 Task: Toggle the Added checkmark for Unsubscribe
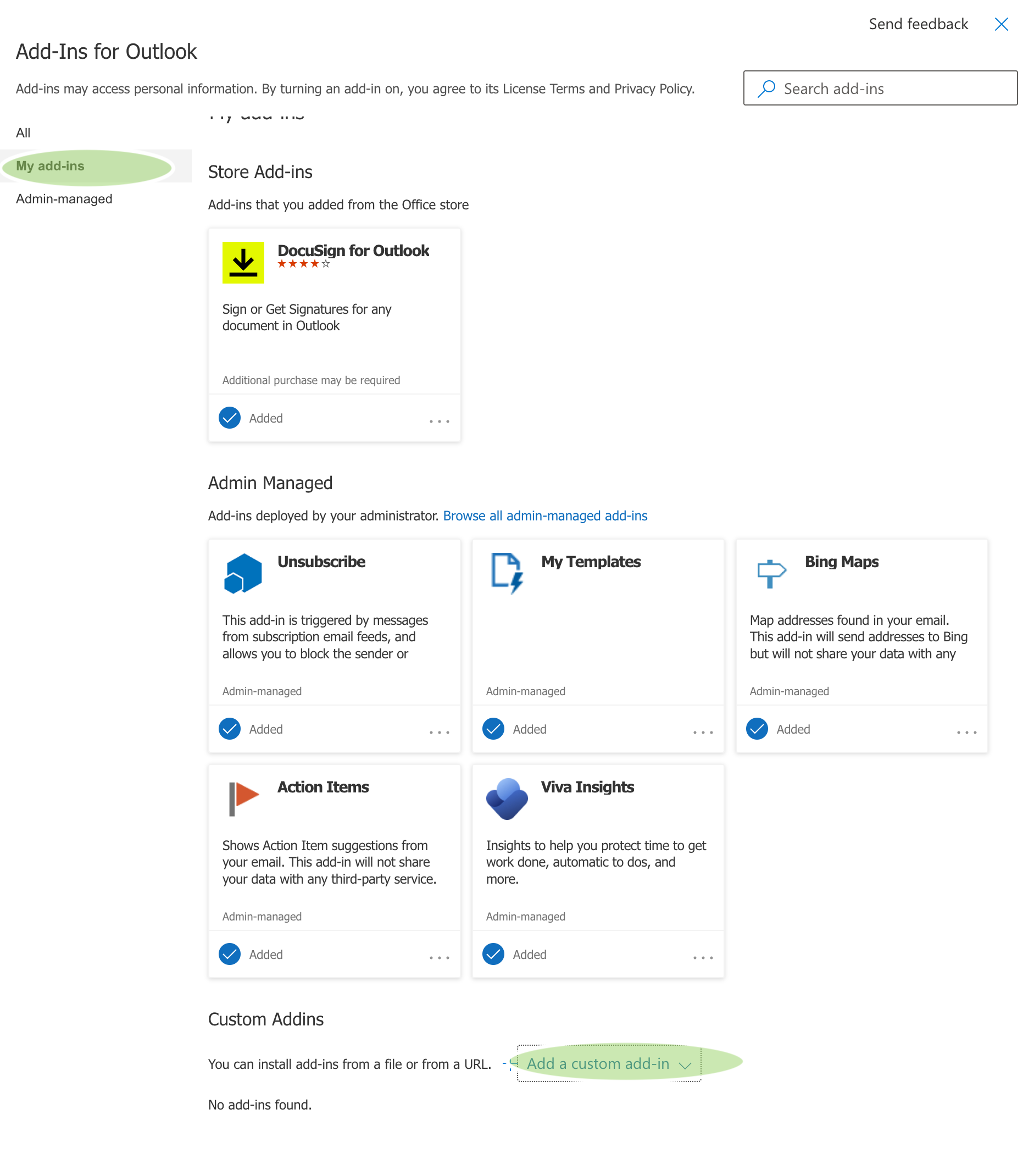[230, 729]
